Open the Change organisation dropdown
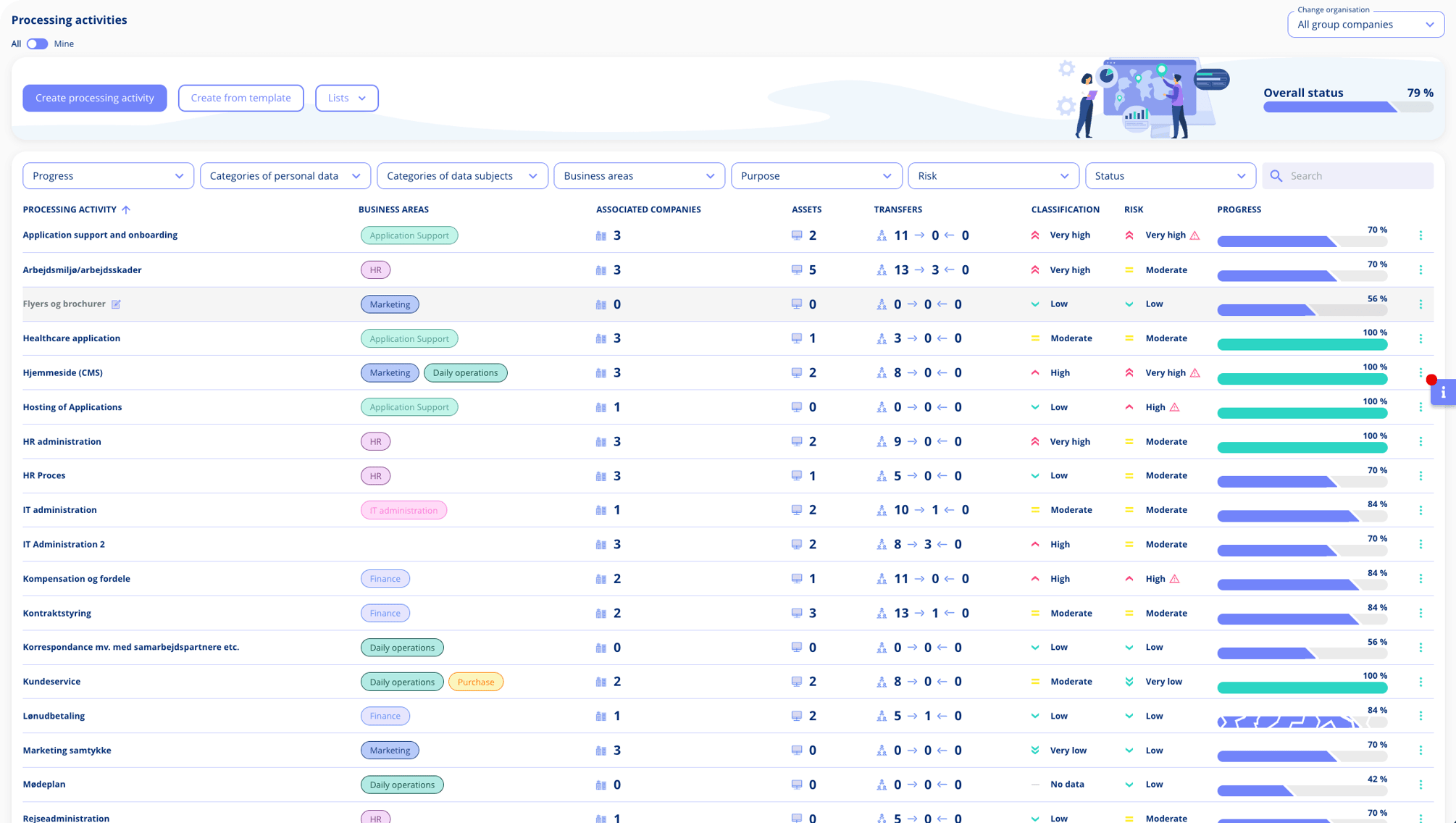1456x823 pixels. pos(1365,25)
